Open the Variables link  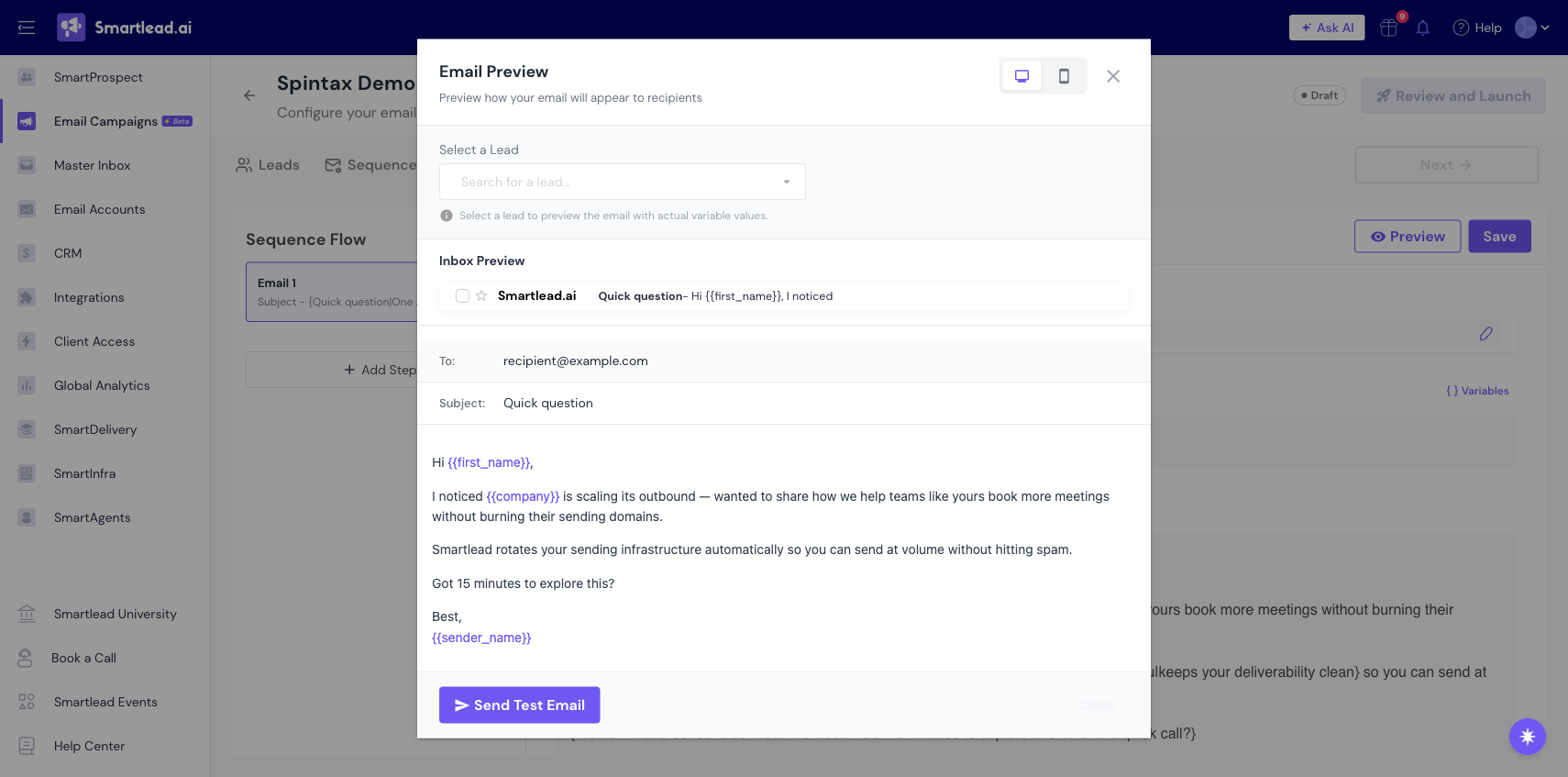1477,391
